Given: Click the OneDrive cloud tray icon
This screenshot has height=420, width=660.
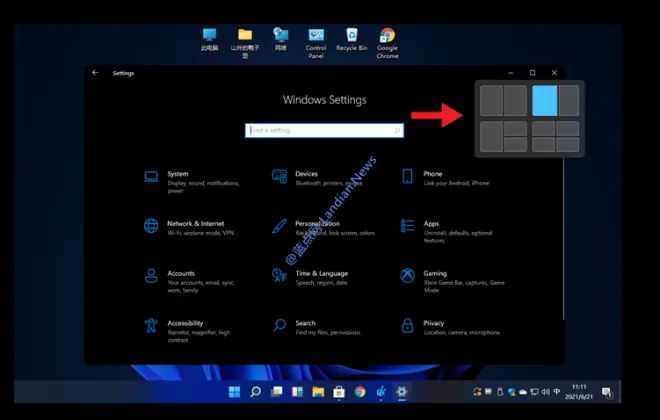Looking at the screenshot, I should (x=523, y=392).
